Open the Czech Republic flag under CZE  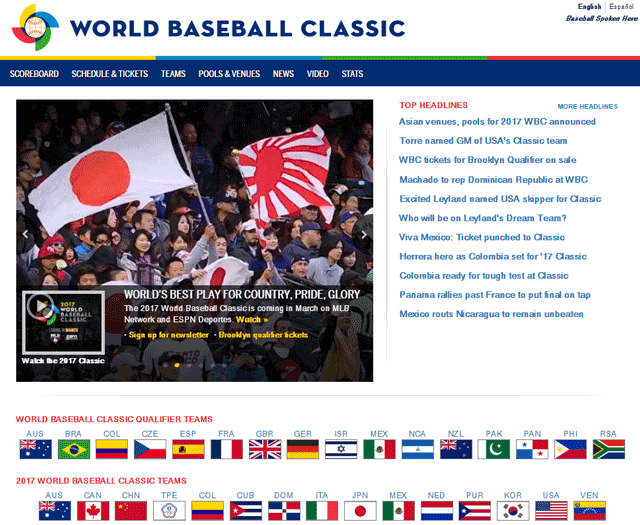(150, 449)
